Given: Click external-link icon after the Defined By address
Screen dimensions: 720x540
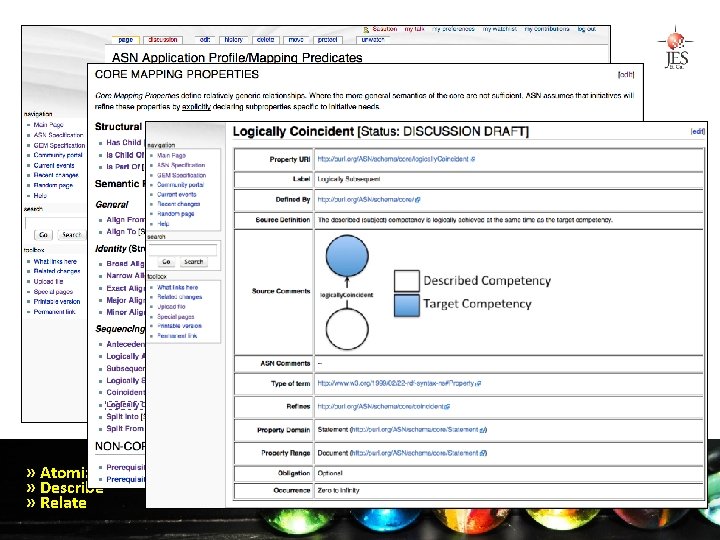Looking at the screenshot, I should [x=417, y=200].
